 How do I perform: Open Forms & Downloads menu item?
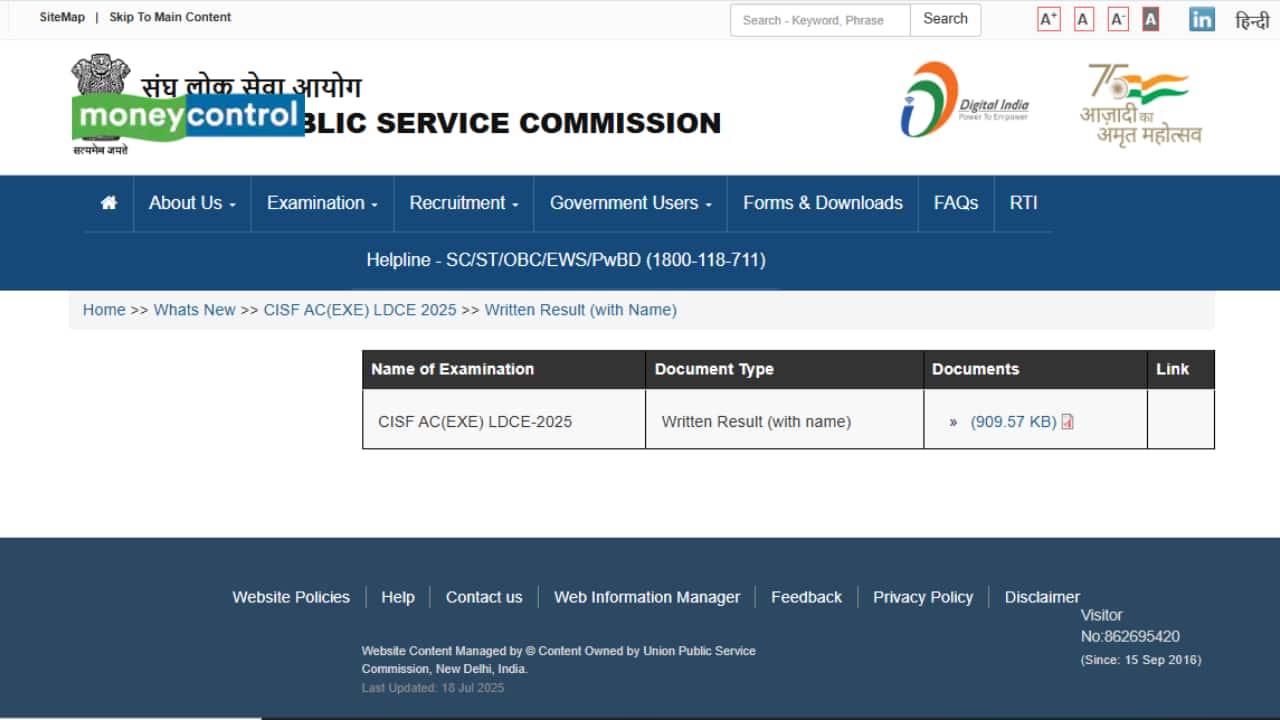822,203
